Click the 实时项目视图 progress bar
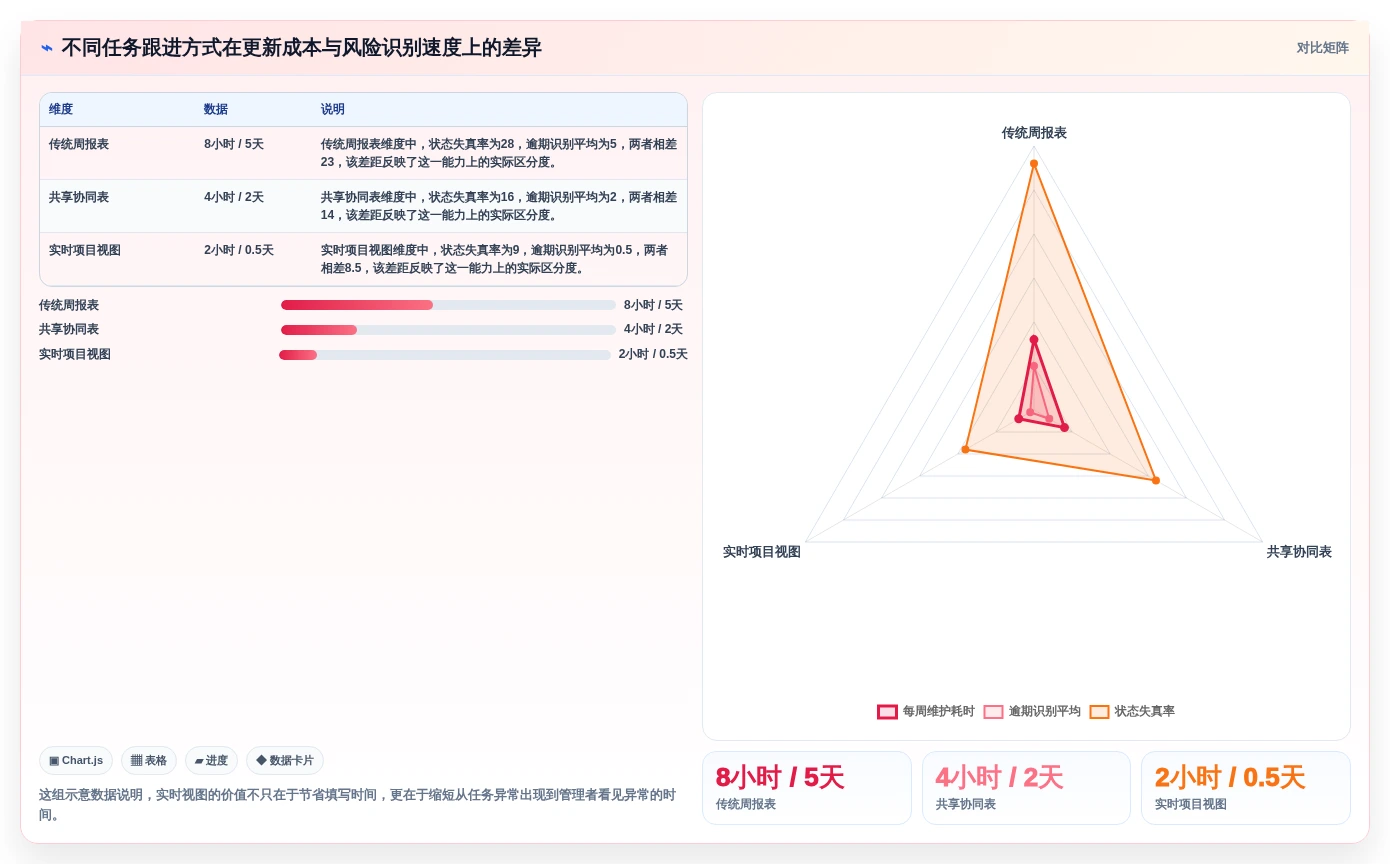 (x=445, y=355)
